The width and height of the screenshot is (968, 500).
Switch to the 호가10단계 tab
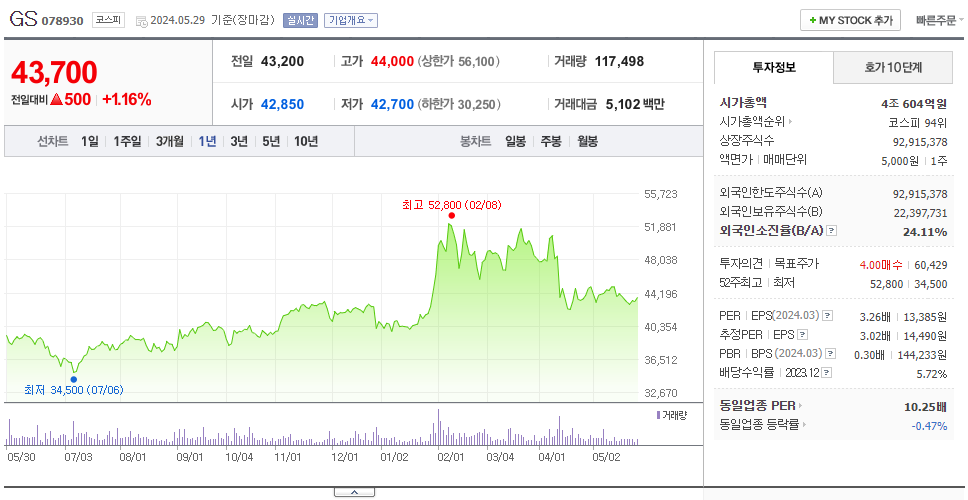[893, 67]
